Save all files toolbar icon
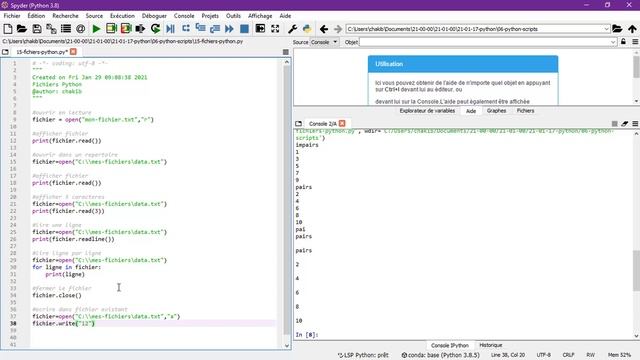The image size is (640, 360). click(51, 29)
